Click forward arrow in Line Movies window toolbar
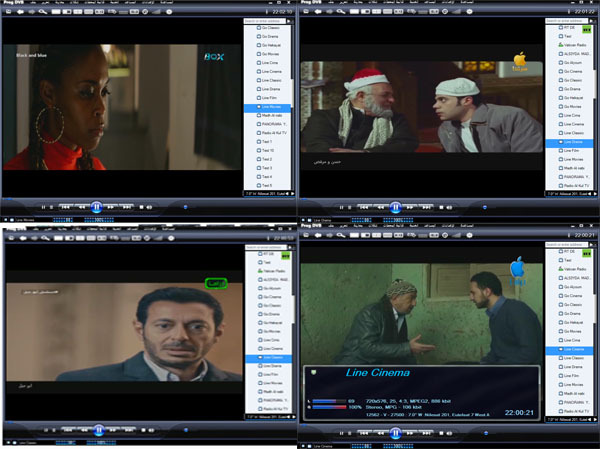 [x=31, y=12]
